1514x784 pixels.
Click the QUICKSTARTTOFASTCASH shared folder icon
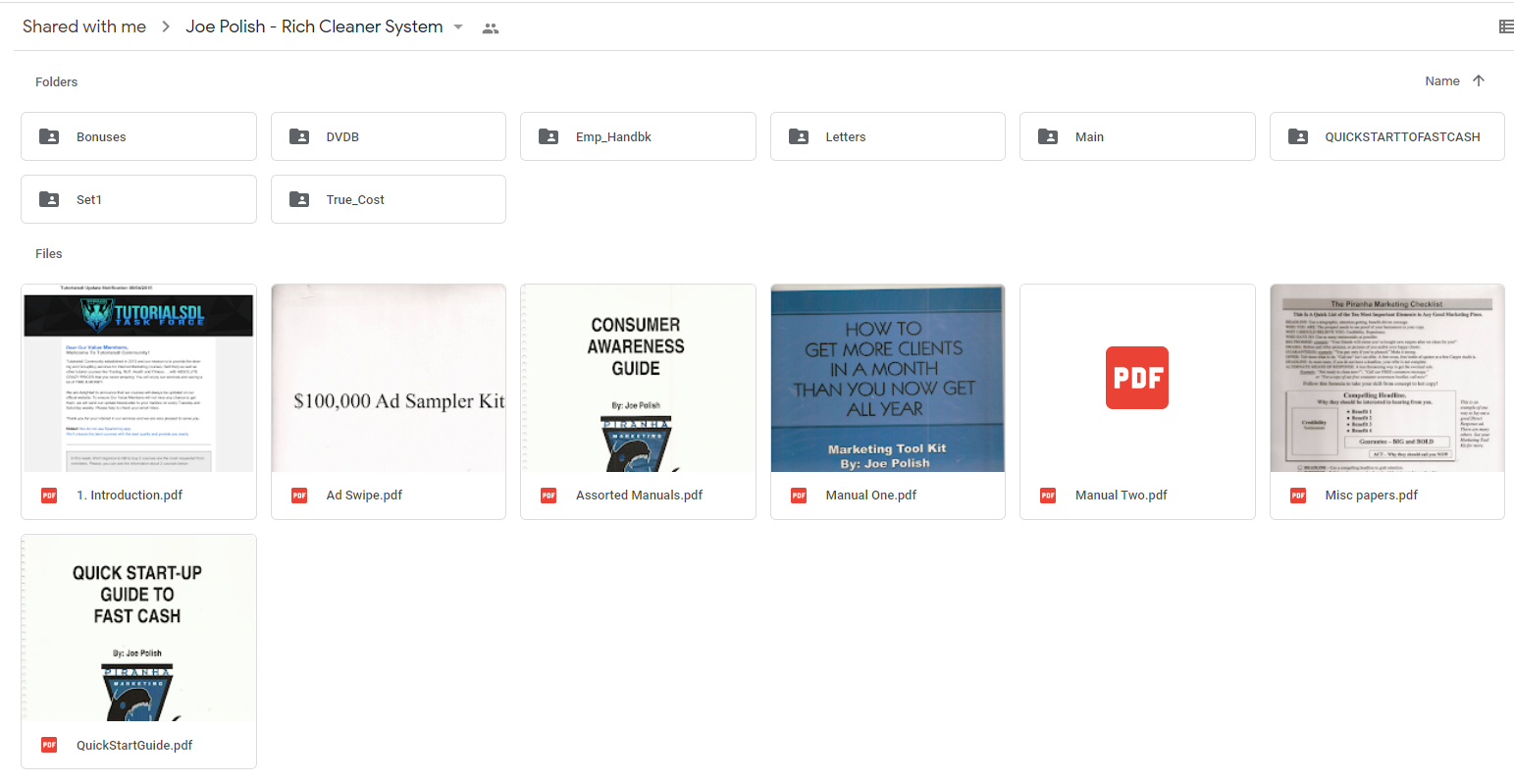1298,136
